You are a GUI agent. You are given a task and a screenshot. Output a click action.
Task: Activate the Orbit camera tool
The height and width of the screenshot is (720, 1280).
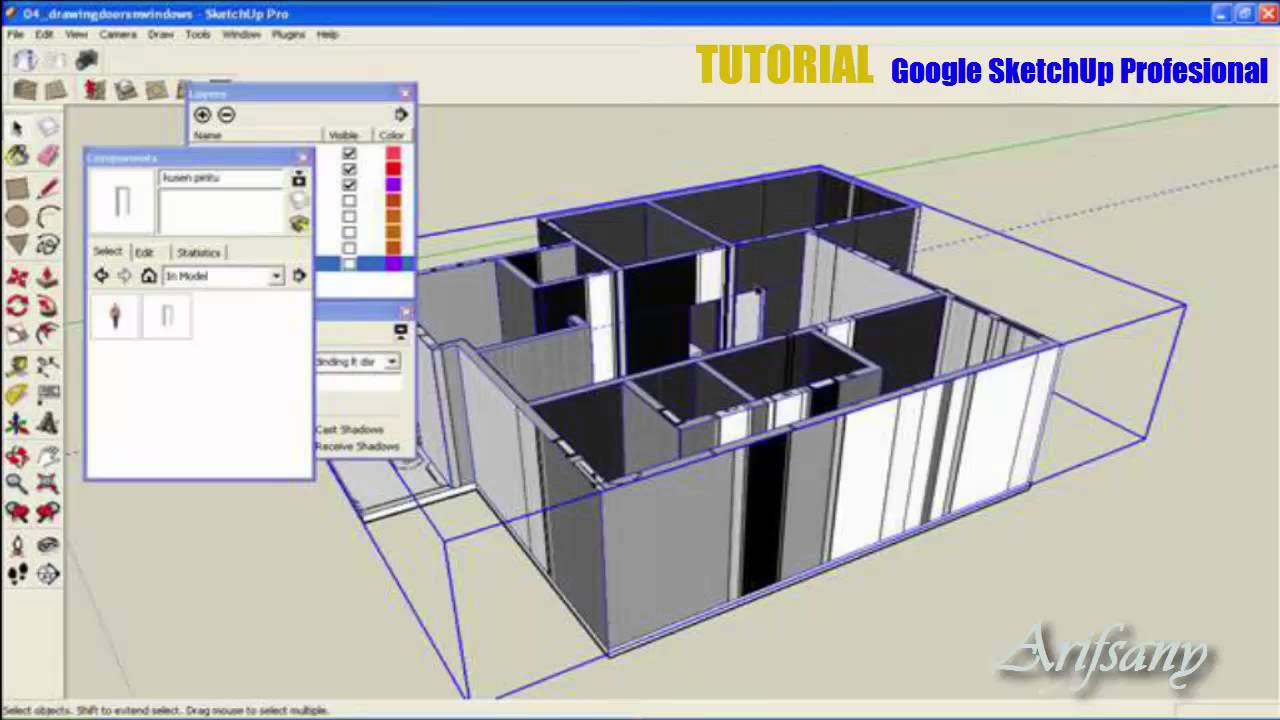click(17, 456)
